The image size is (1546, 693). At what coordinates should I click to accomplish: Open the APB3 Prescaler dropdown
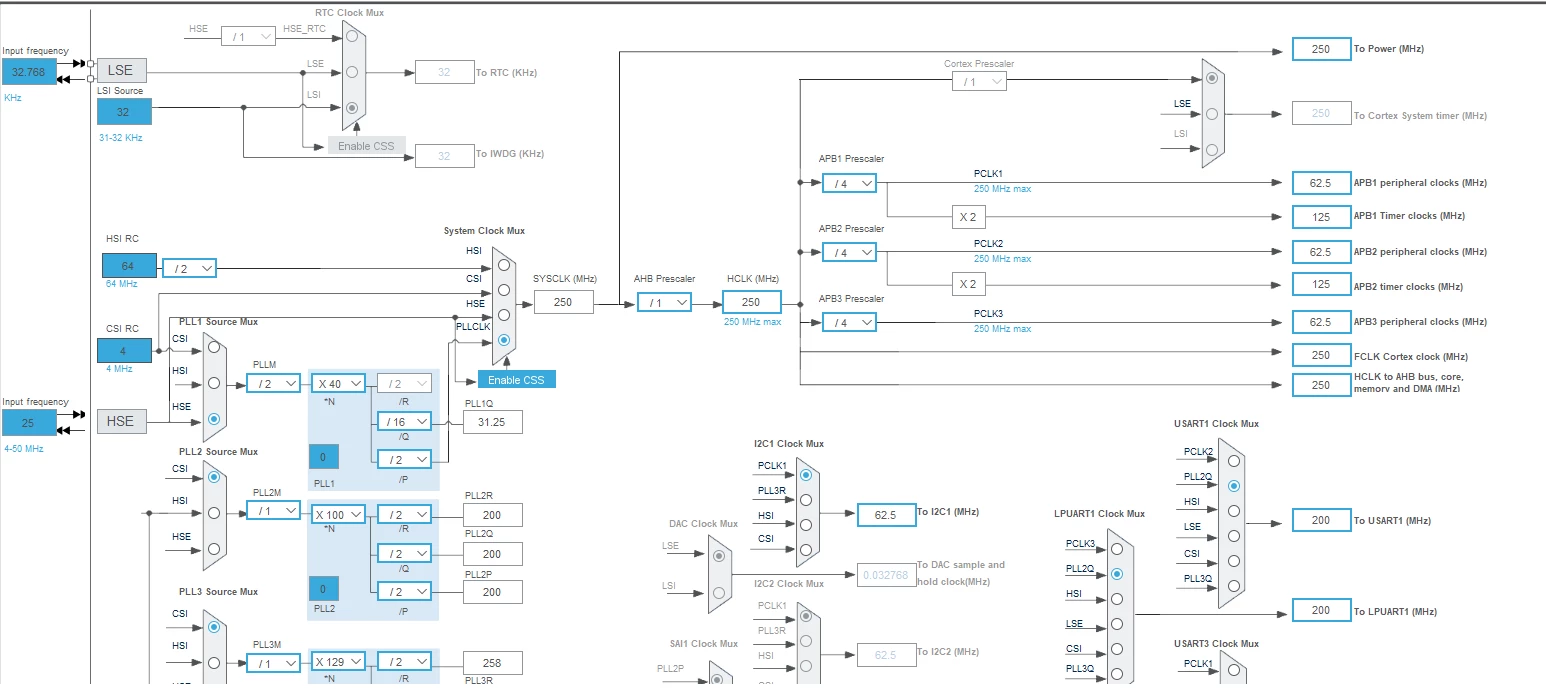tap(849, 322)
